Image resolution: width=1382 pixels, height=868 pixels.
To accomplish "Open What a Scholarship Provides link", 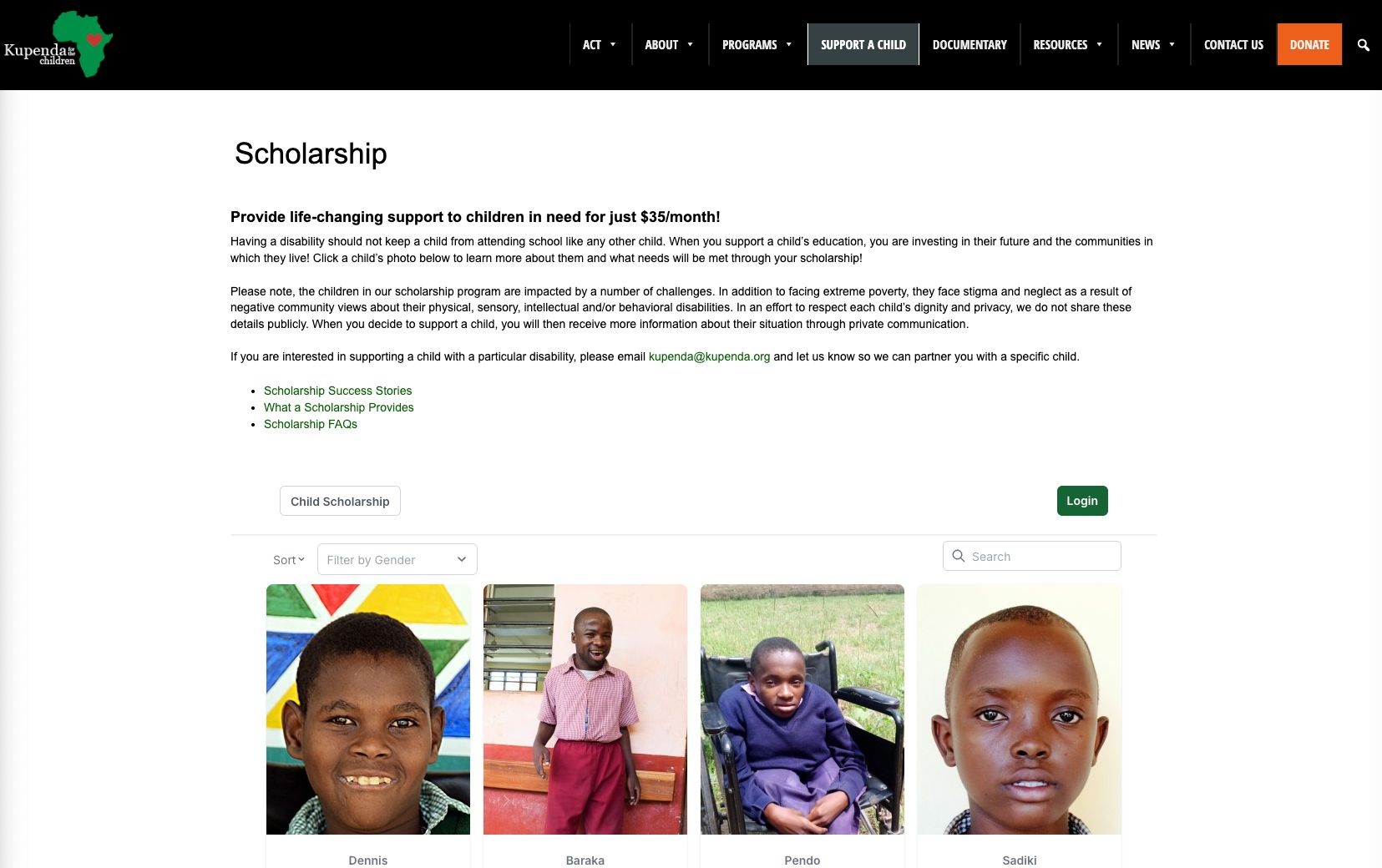I will click(338, 407).
